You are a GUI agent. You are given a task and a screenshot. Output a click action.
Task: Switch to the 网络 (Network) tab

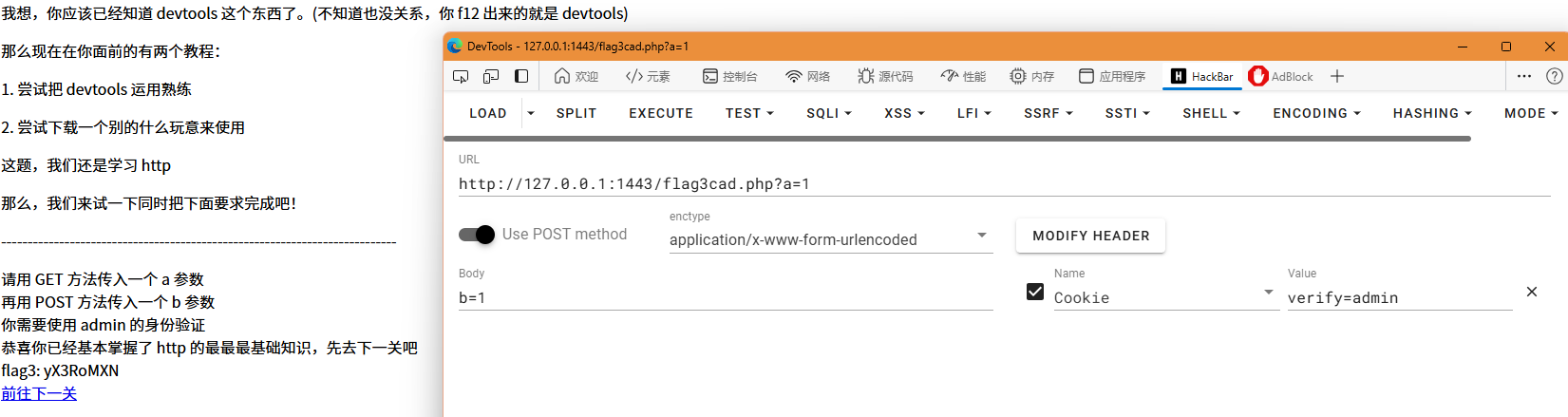807,76
